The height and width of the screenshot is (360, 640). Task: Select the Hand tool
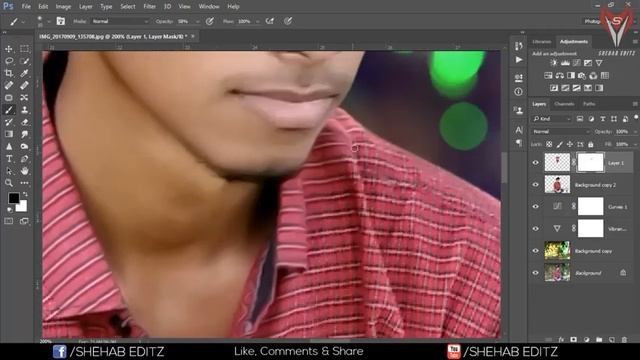pos(24,171)
